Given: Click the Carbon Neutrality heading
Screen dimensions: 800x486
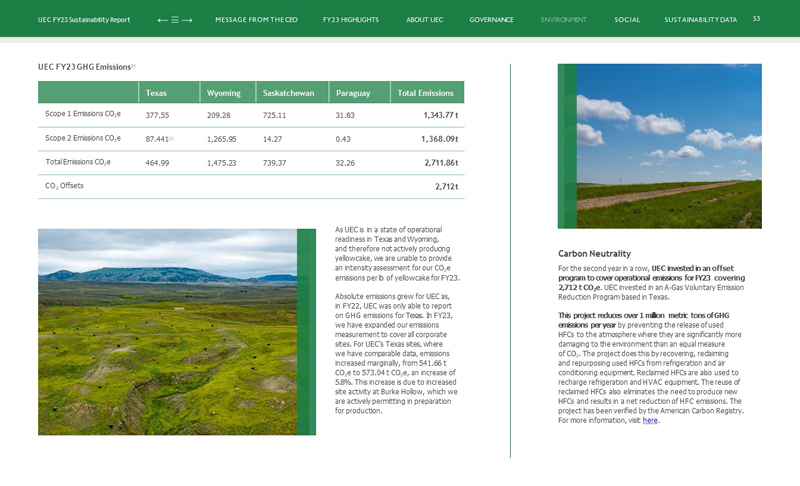Looking at the screenshot, I should (594, 254).
